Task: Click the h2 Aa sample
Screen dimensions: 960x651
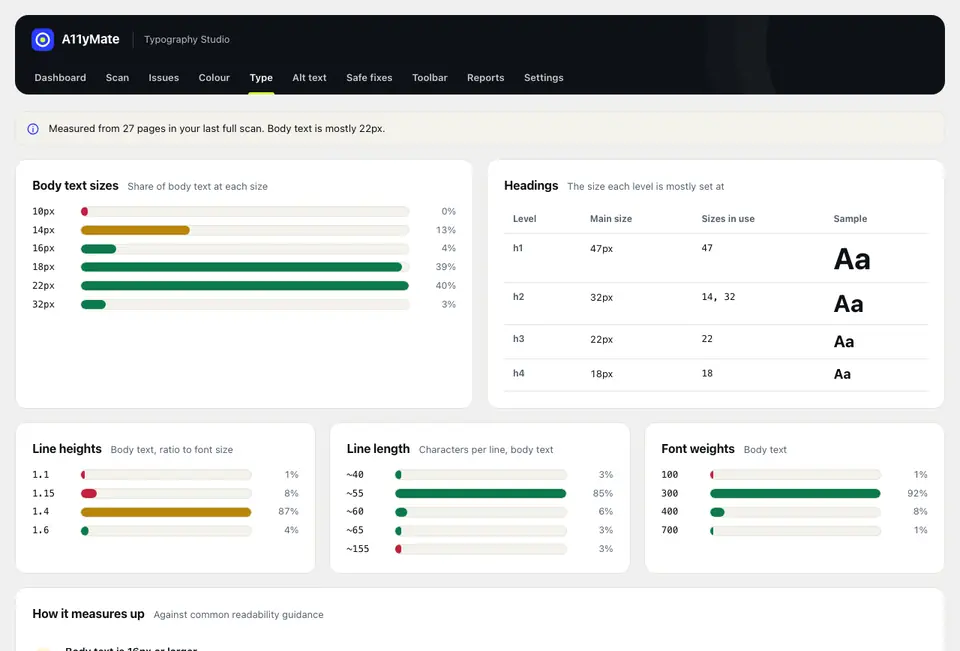Action: point(849,304)
